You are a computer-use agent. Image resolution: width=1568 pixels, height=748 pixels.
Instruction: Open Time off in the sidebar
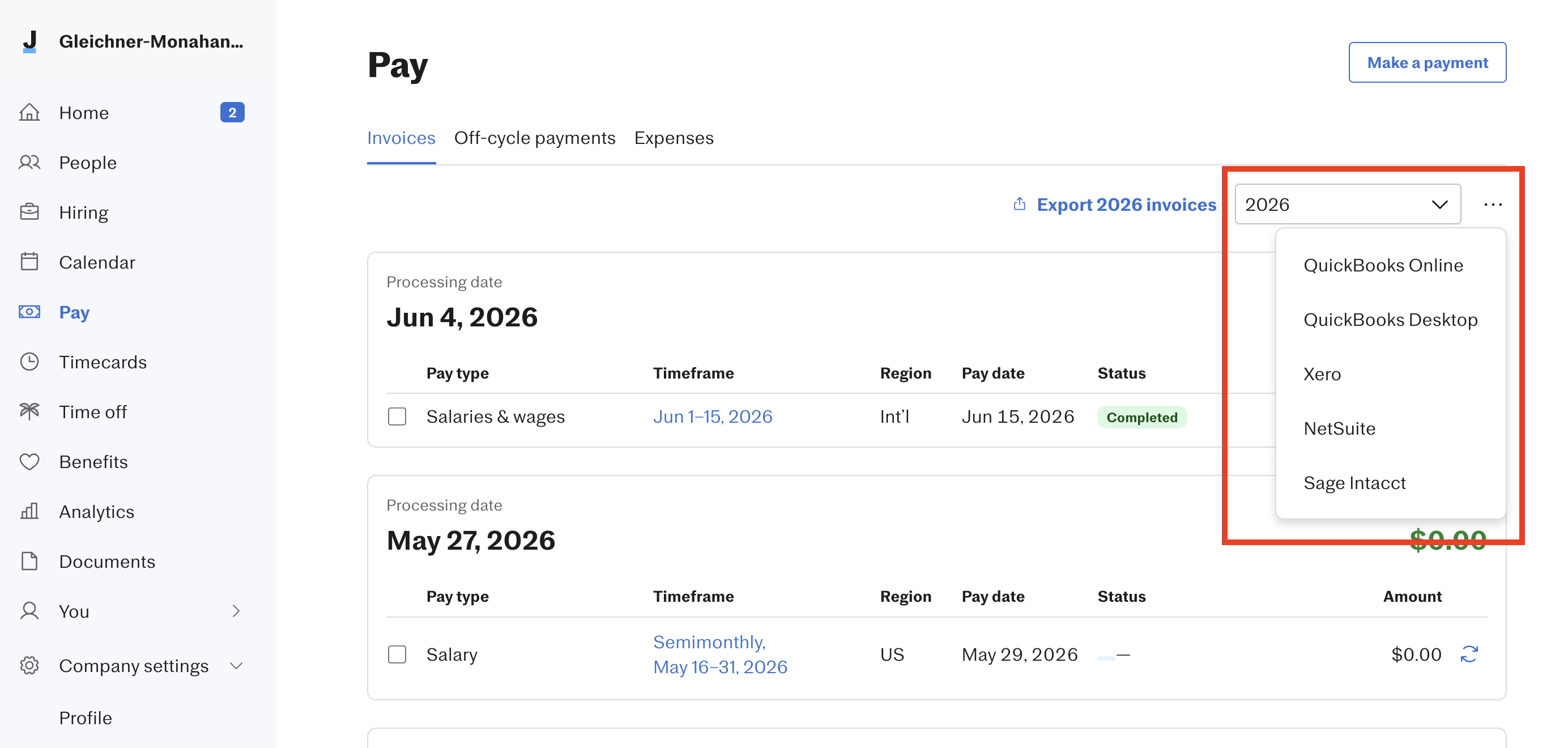point(93,413)
